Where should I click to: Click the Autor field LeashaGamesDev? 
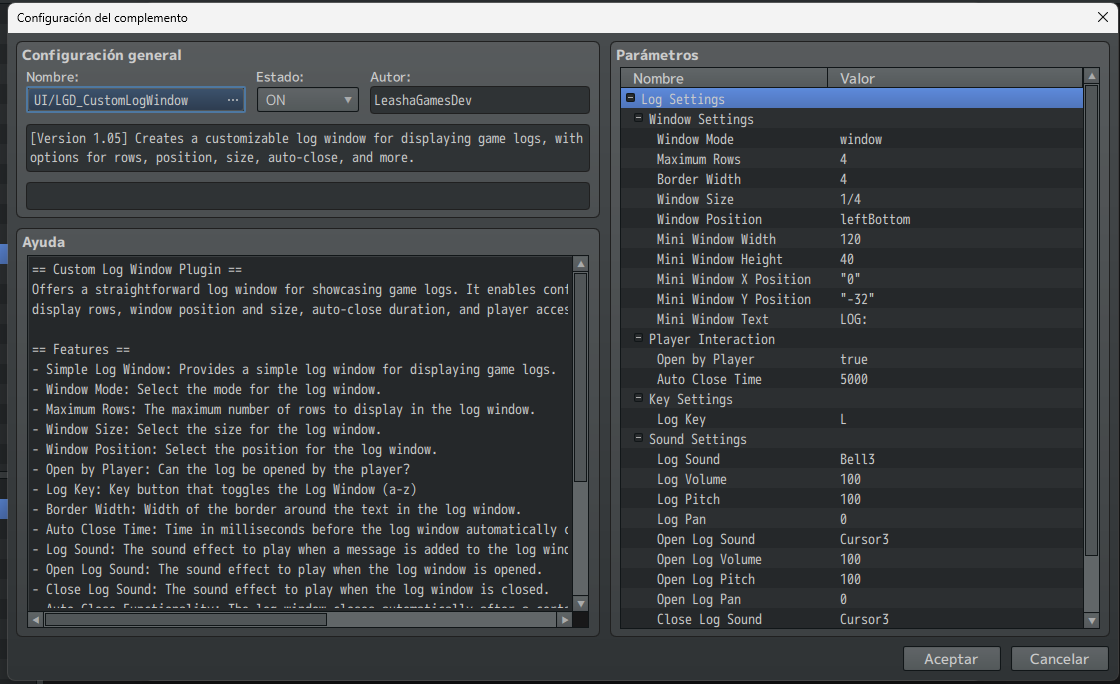coord(479,101)
